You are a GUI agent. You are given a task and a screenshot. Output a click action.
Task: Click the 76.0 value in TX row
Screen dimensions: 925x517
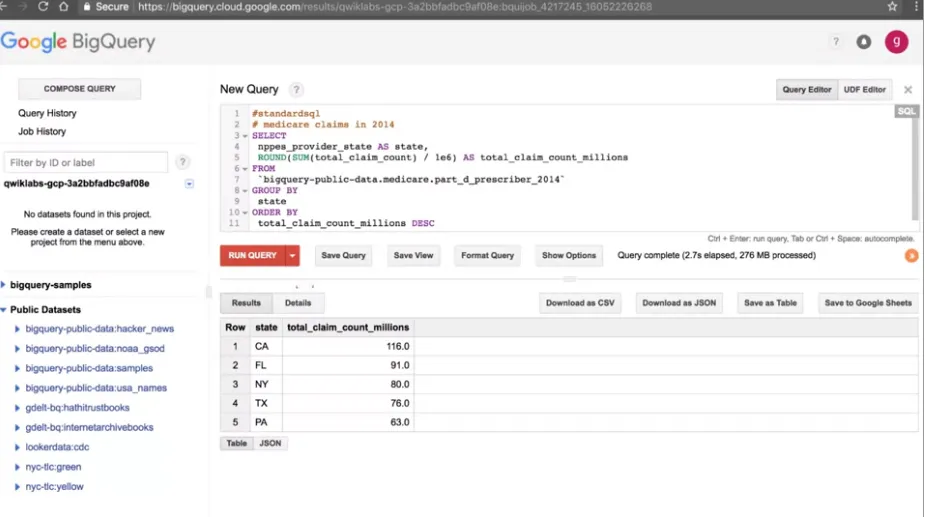[399, 403]
